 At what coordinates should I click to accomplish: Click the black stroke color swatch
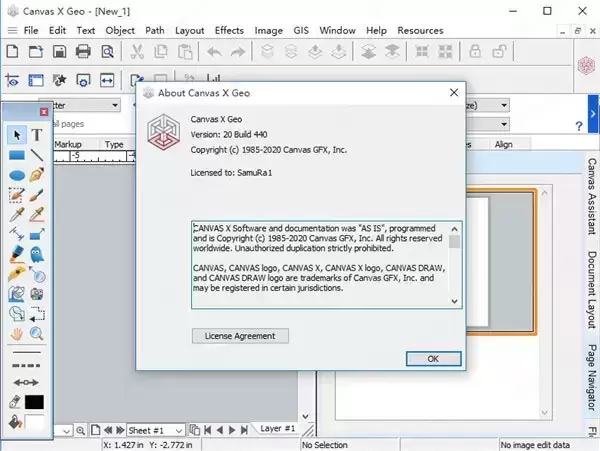pos(35,401)
